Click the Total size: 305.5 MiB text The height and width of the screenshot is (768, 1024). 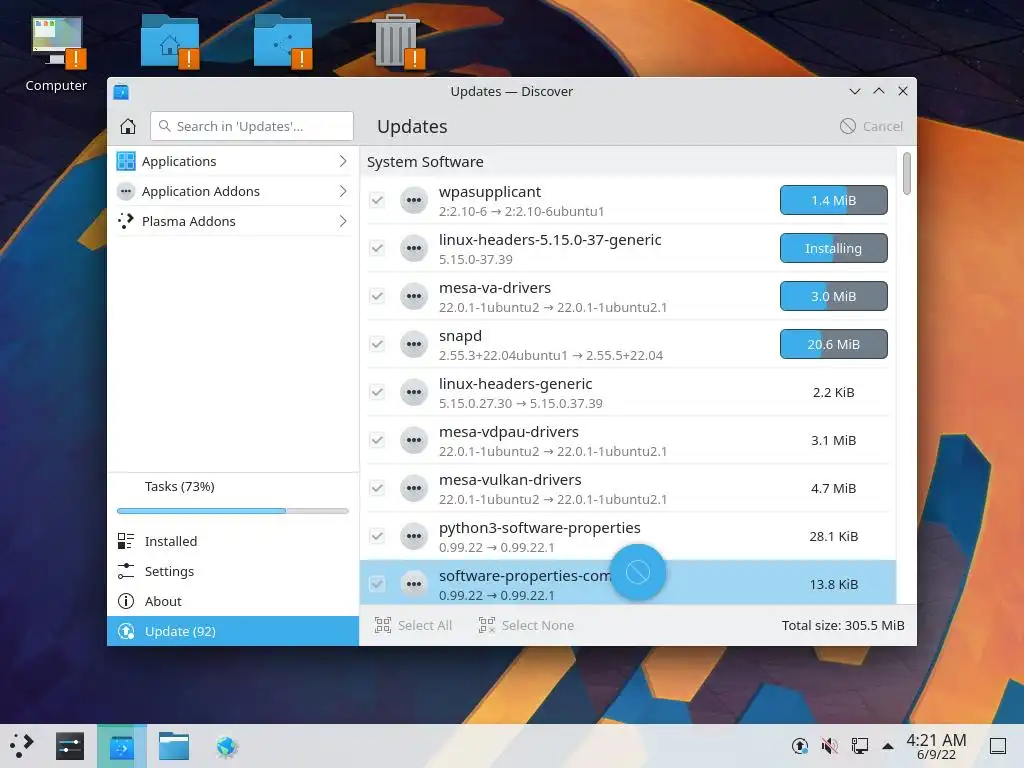(842, 626)
